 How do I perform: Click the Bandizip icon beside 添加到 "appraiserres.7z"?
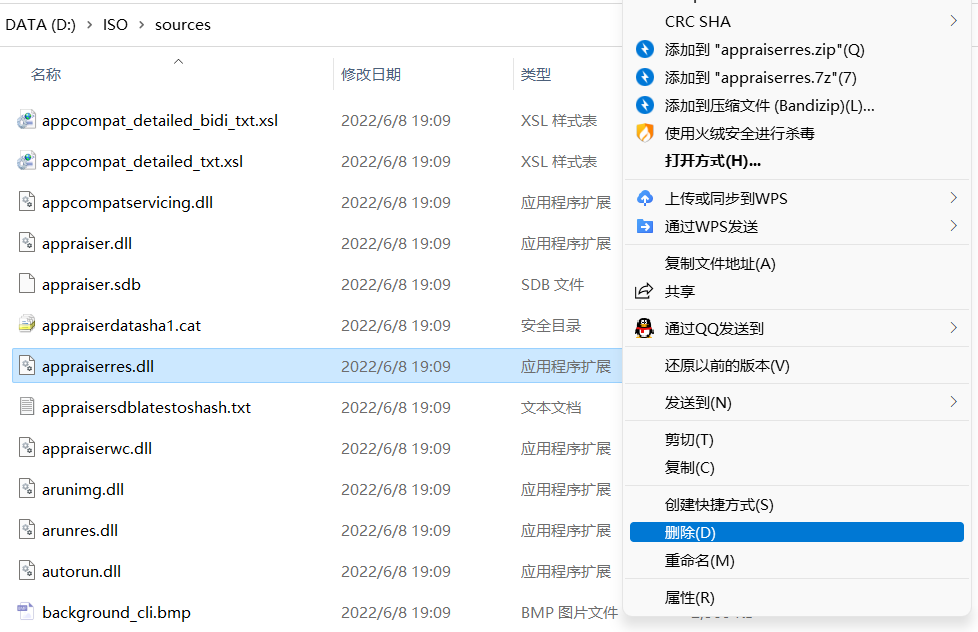click(645, 77)
